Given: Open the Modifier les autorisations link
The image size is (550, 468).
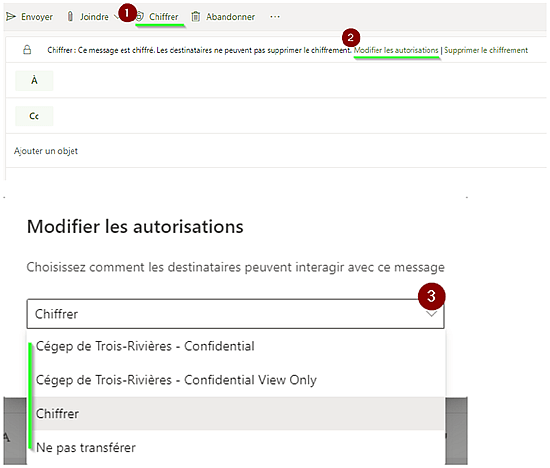Looking at the screenshot, I should click(x=396, y=50).
